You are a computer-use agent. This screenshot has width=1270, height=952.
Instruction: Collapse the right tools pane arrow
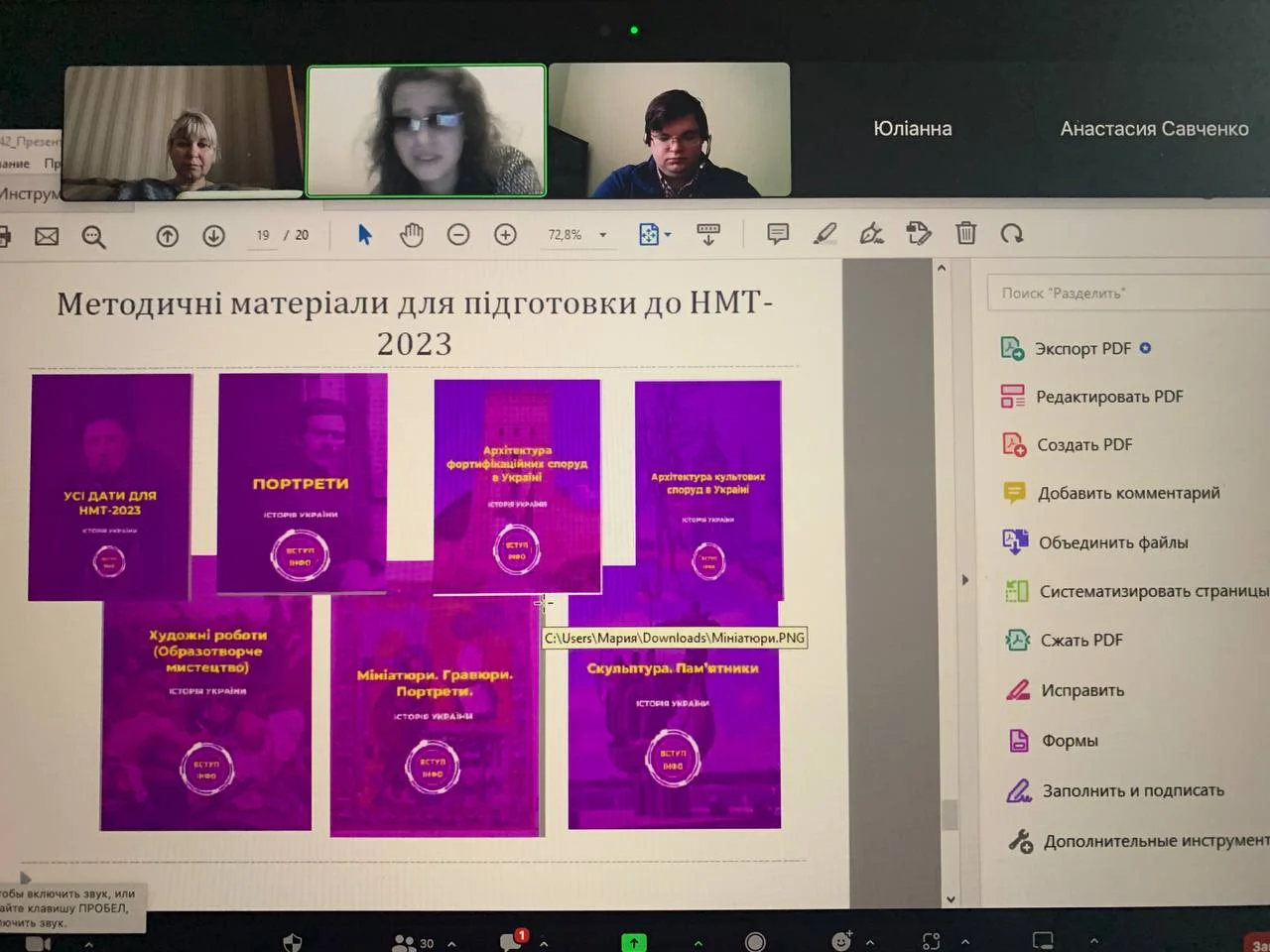click(x=964, y=580)
